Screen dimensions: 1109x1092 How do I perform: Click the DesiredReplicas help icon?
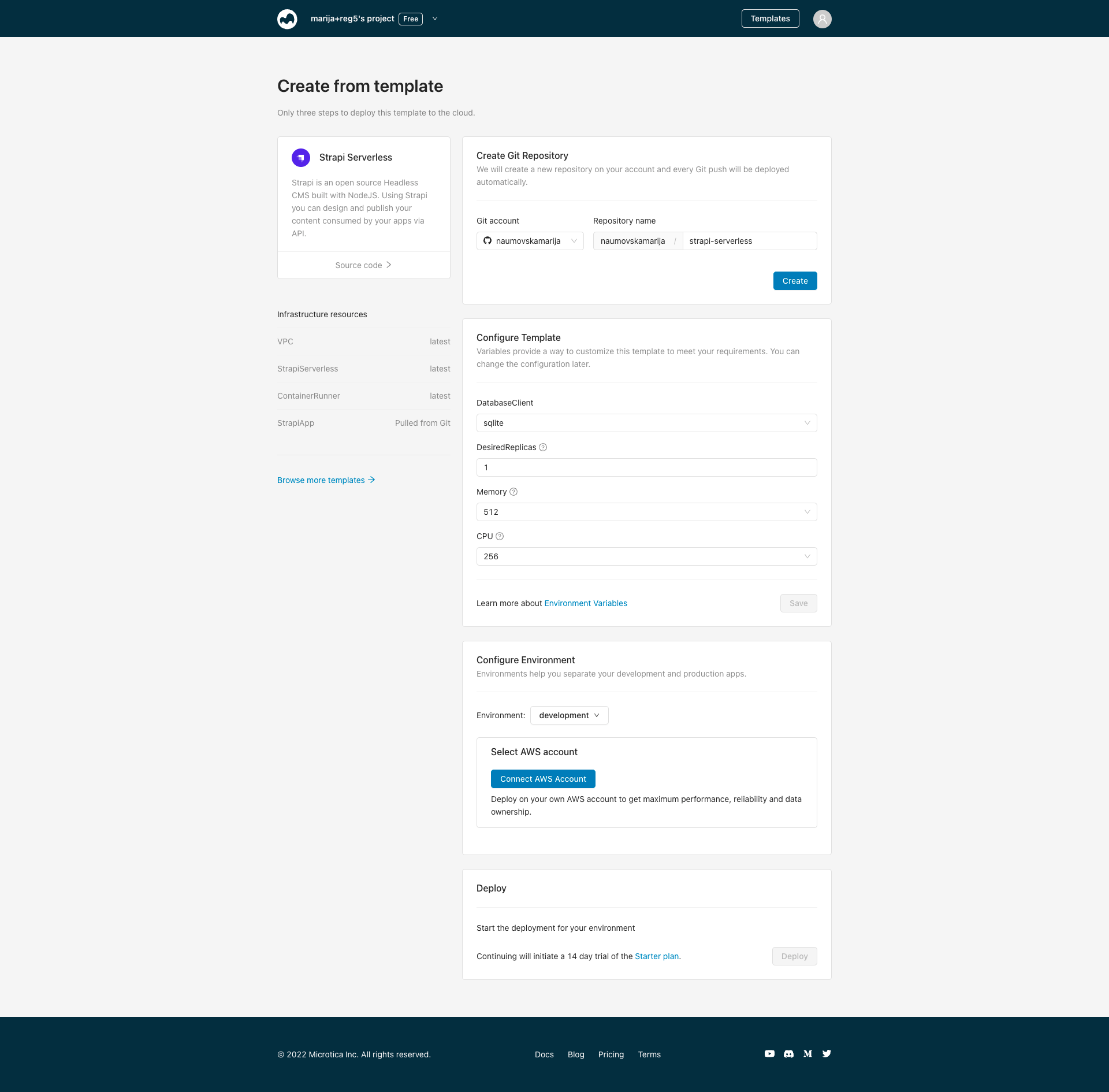tap(543, 447)
